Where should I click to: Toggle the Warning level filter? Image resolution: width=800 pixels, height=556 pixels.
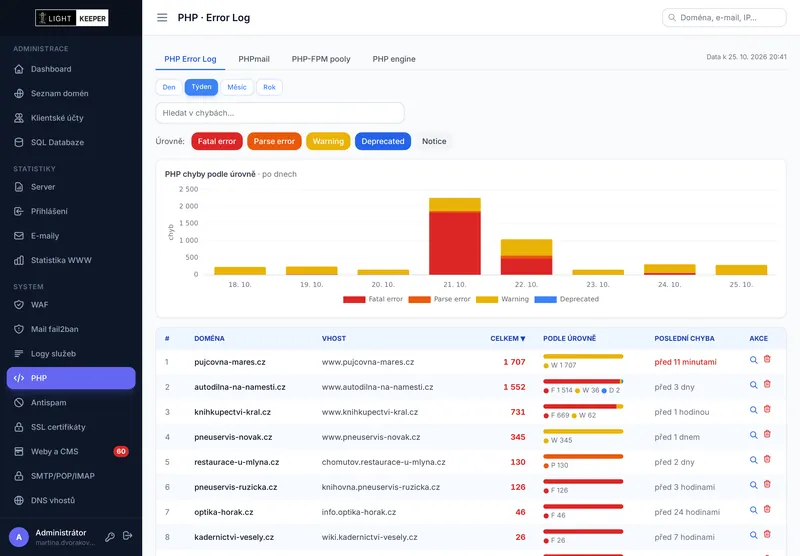click(x=328, y=141)
